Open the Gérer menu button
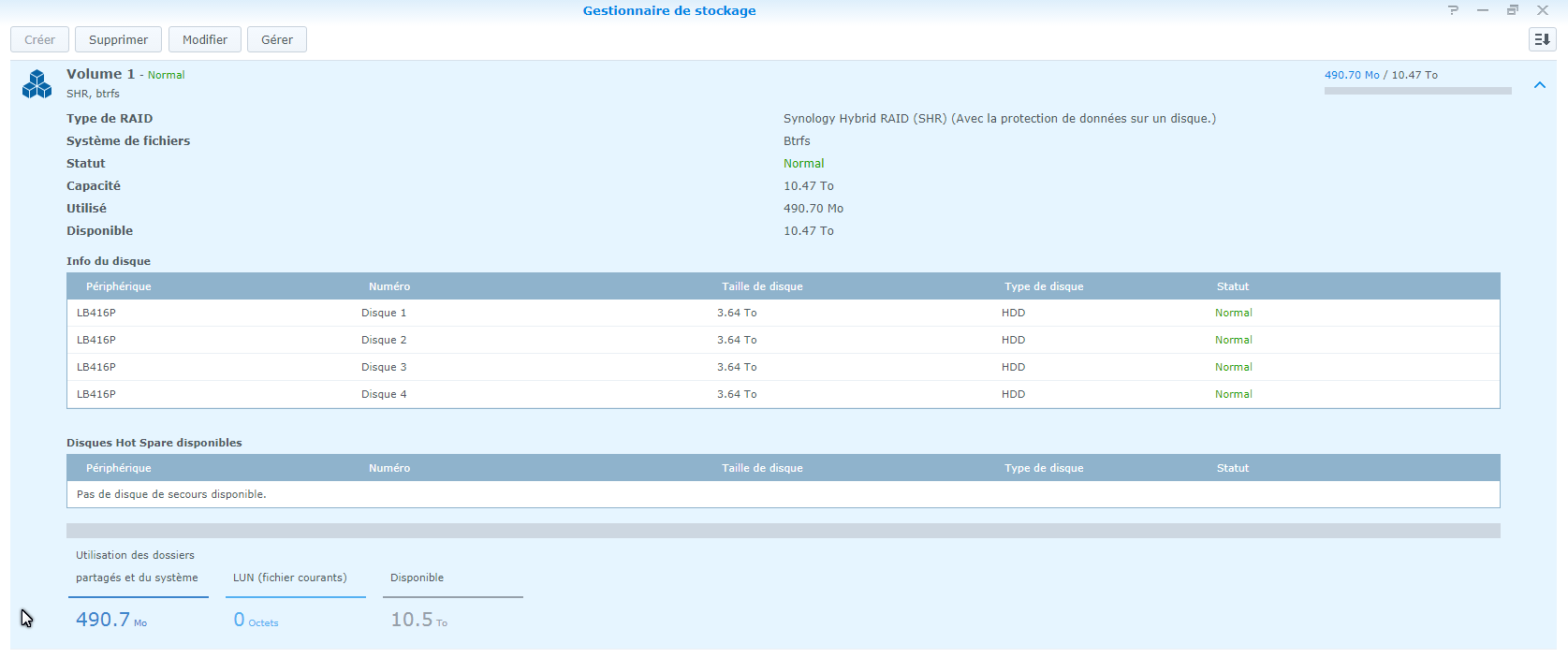Screen dimensions: 1568x658 pos(277,39)
